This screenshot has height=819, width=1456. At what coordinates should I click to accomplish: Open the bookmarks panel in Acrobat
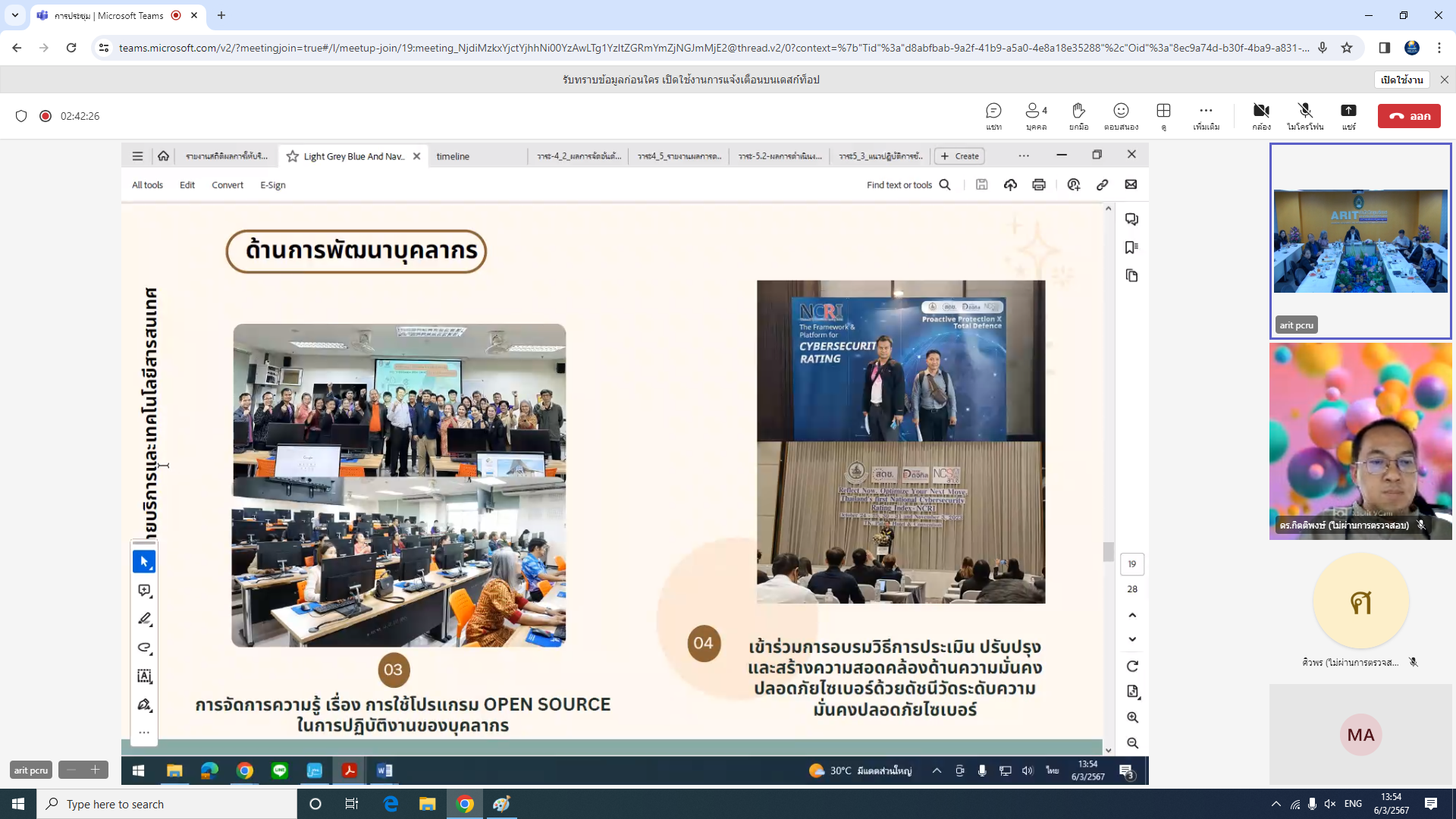(1131, 247)
